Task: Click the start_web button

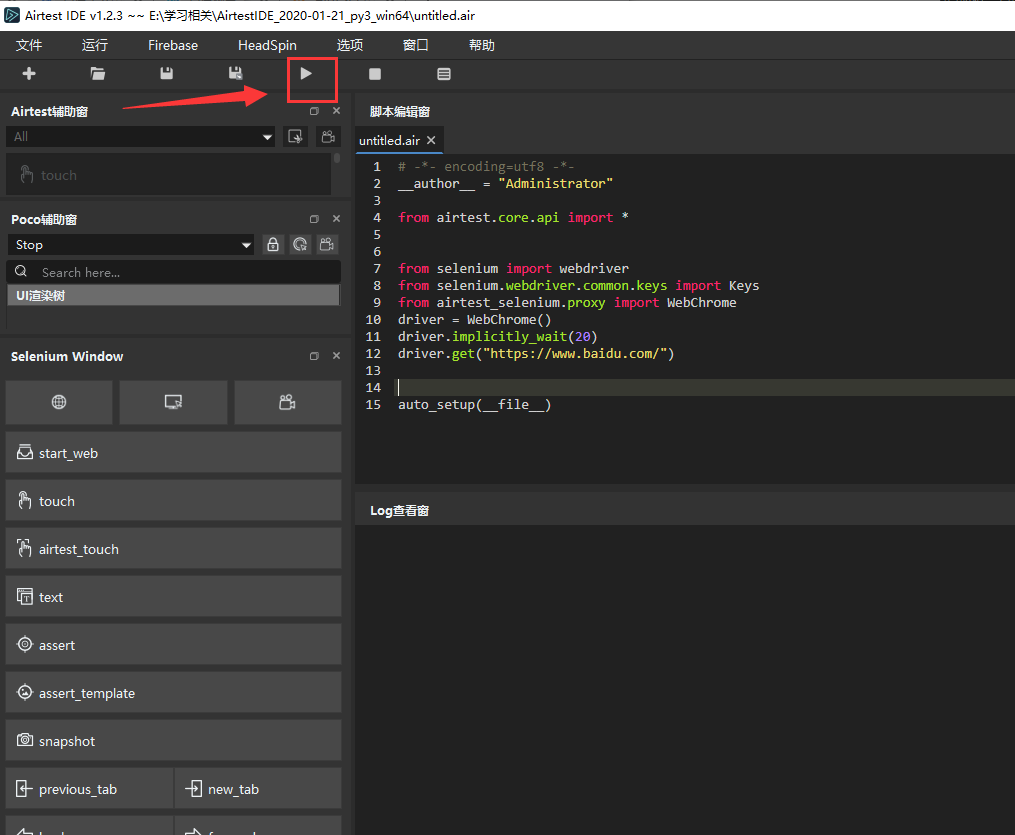Action: pyautogui.click(x=173, y=452)
